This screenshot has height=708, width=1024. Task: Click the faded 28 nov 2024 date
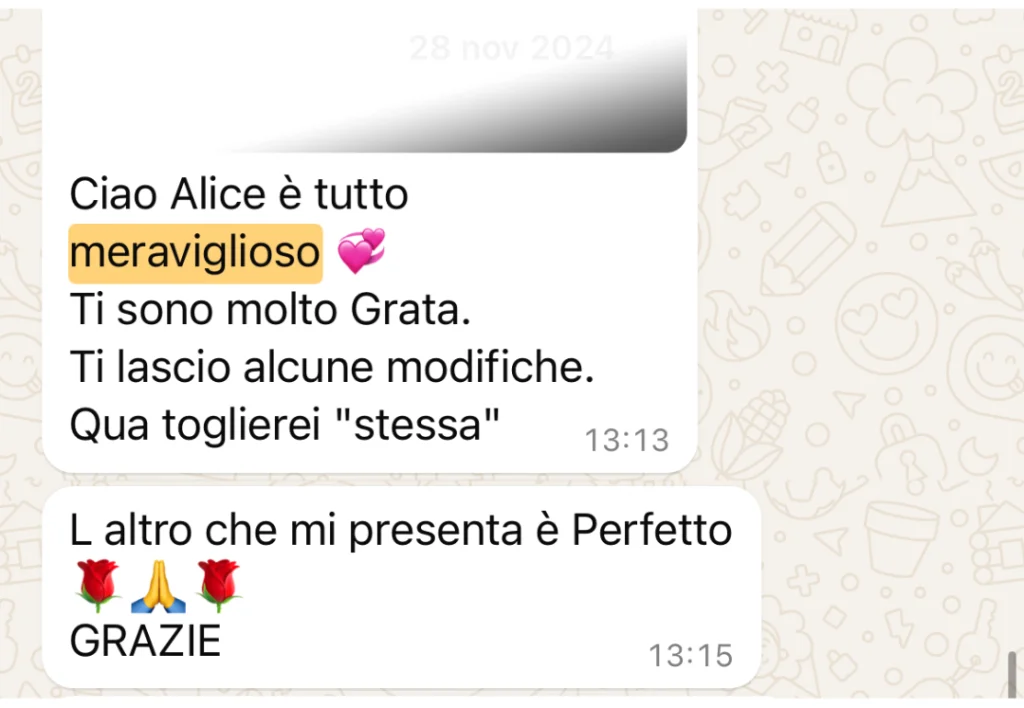click(513, 48)
